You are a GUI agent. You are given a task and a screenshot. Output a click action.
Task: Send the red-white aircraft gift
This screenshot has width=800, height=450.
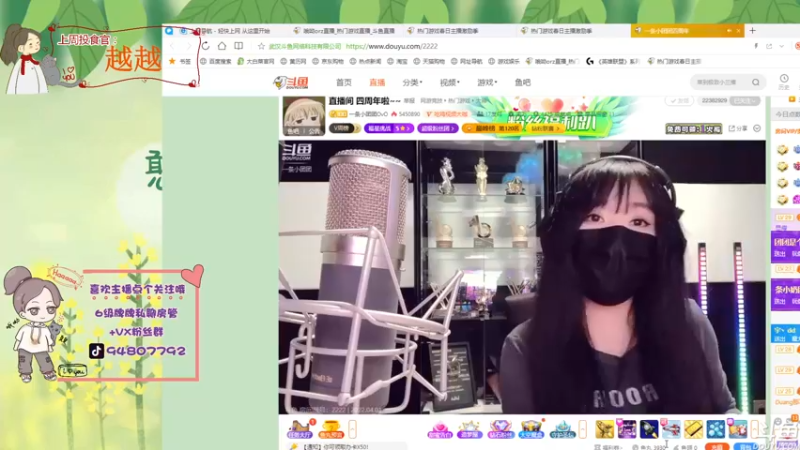click(x=671, y=429)
